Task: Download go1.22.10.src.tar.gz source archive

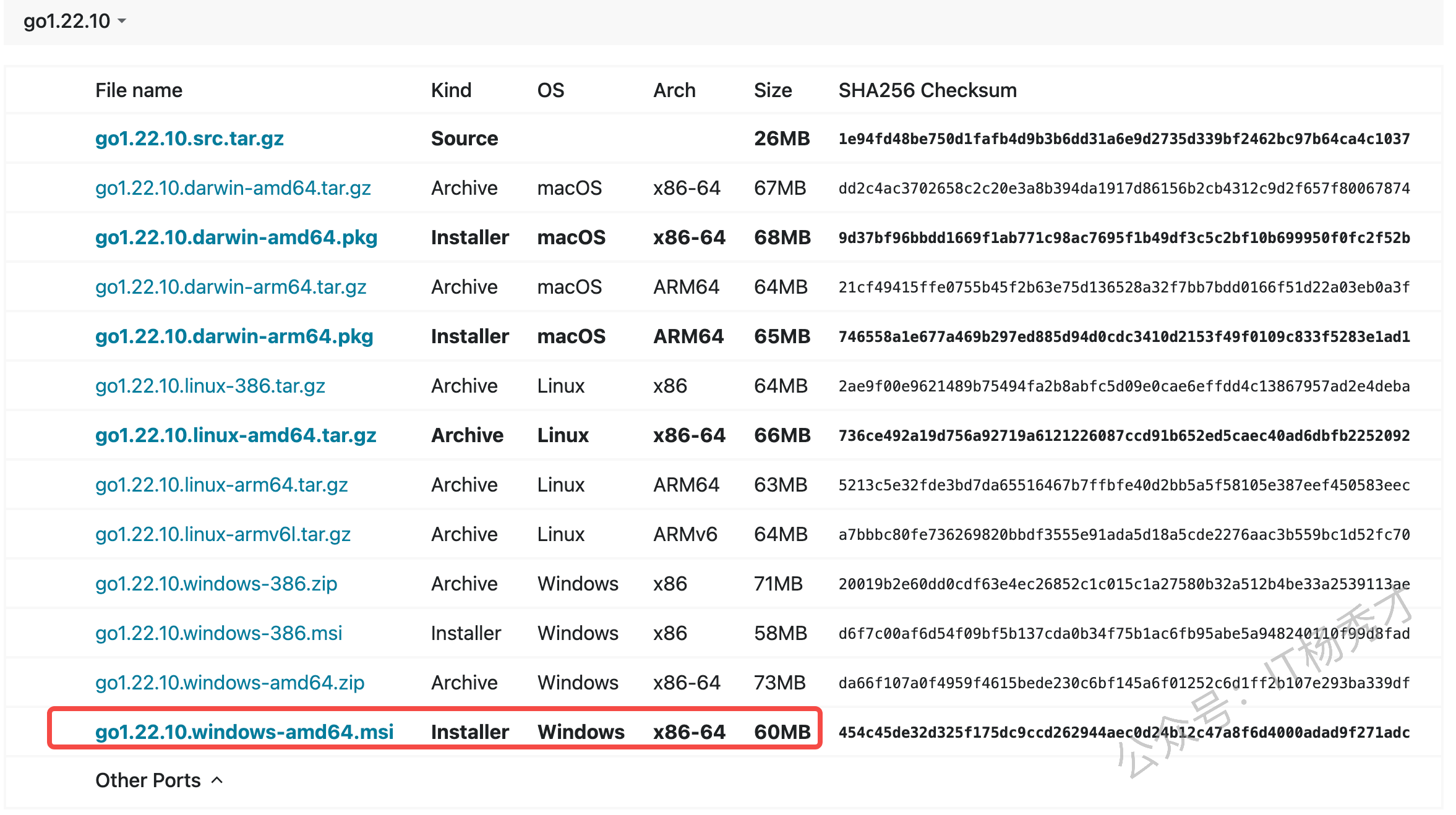Action: pos(189,139)
